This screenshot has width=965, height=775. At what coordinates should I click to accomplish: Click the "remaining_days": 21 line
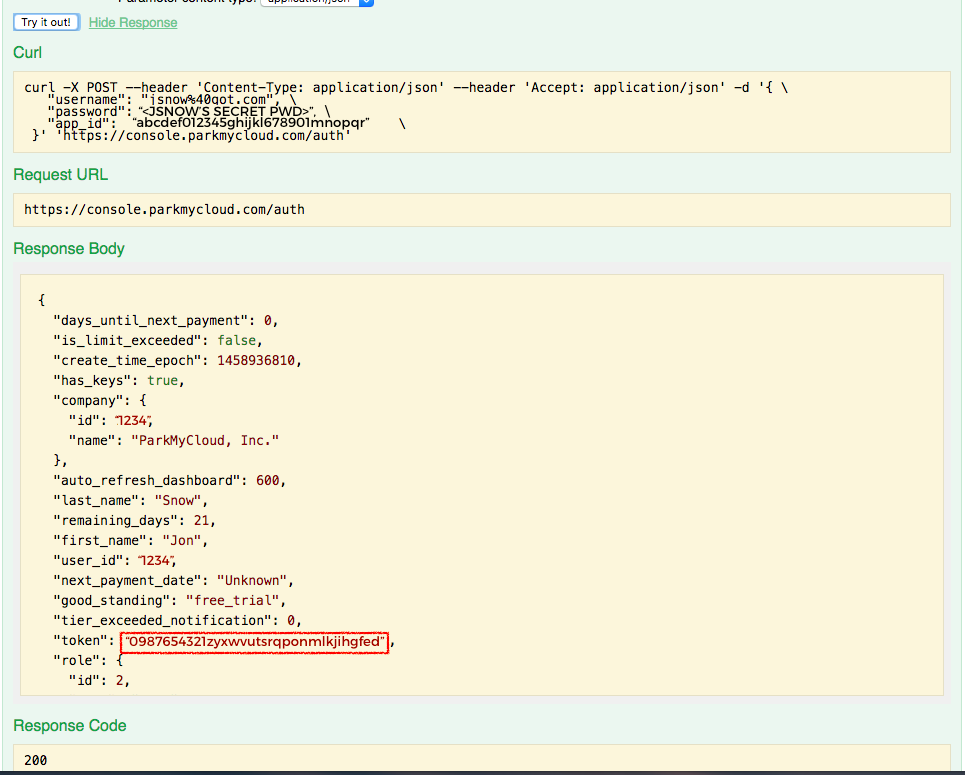(x=134, y=521)
